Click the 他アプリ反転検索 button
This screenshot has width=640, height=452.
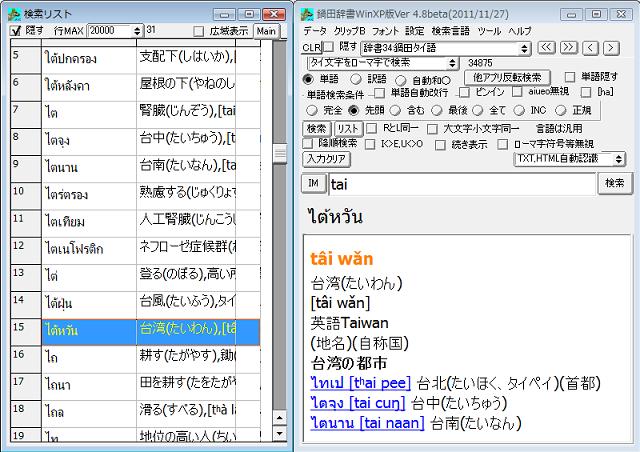tap(505, 77)
